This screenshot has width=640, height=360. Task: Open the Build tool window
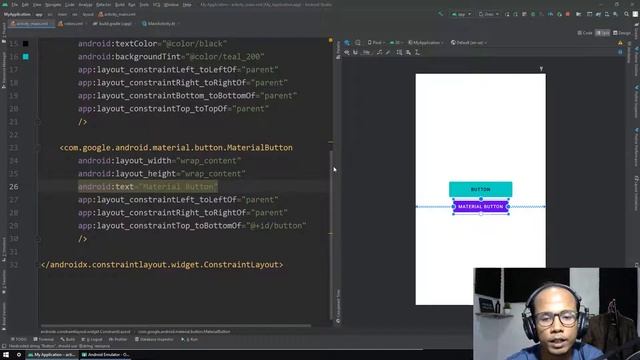tap(68, 339)
